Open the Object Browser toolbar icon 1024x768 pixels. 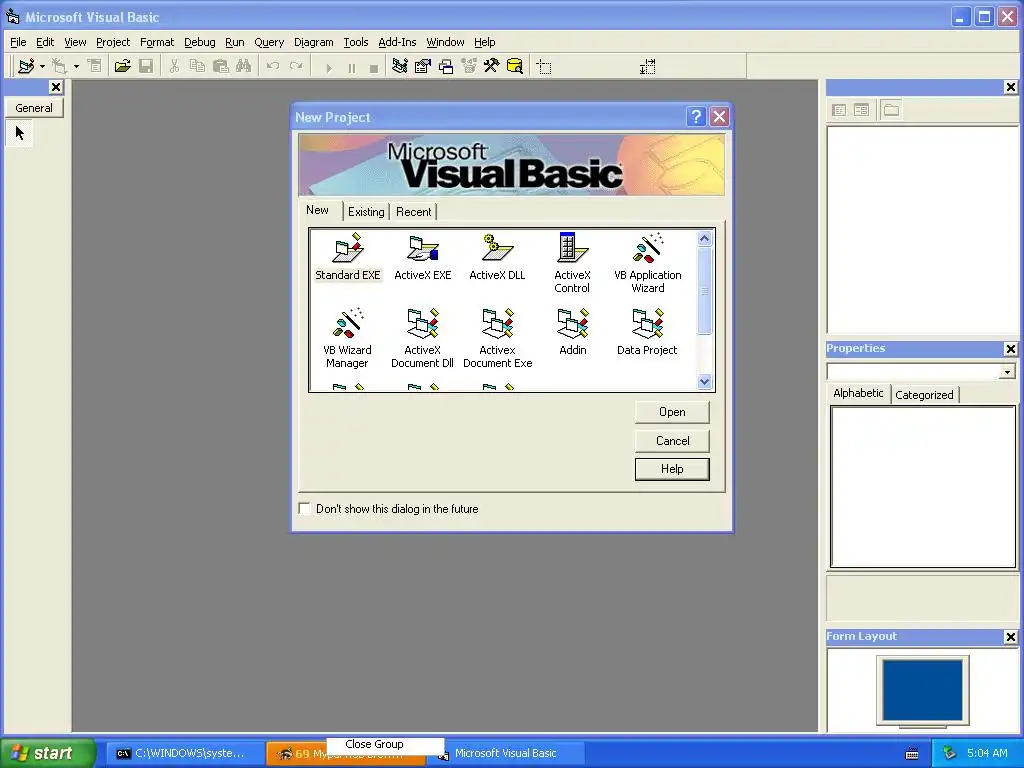tap(469, 66)
